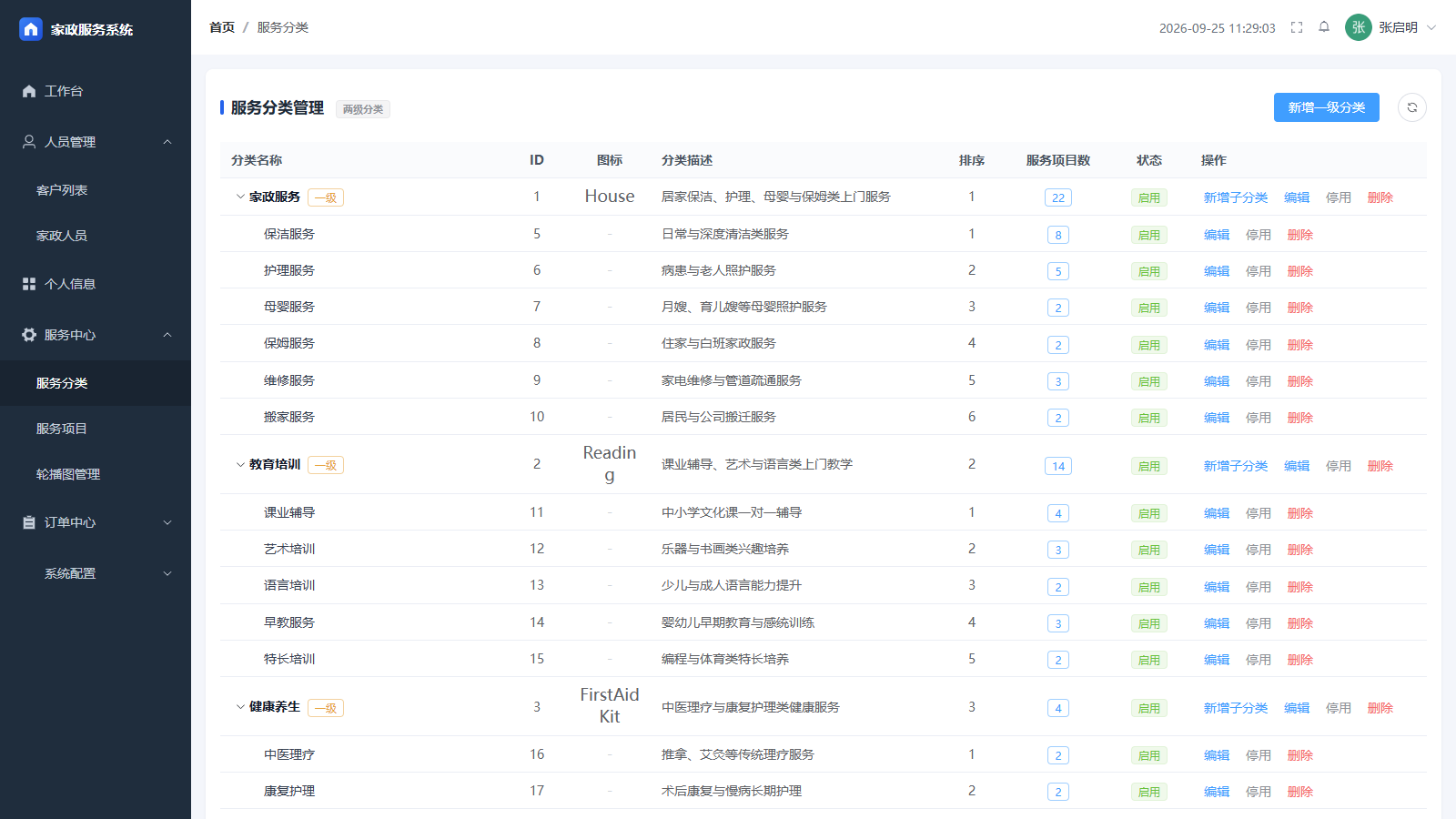Click the refresh icon beside 新增一级分类
This screenshot has width=1456, height=819.
[x=1411, y=107]
